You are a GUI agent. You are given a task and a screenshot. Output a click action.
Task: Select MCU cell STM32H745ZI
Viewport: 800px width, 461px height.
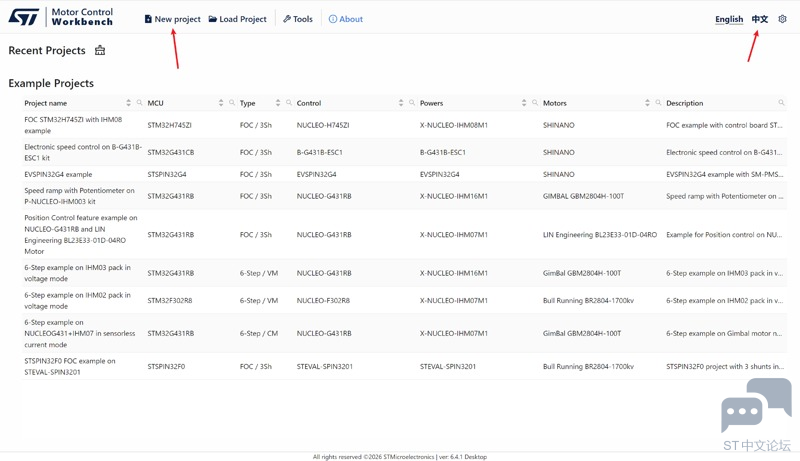pos(169,125)
